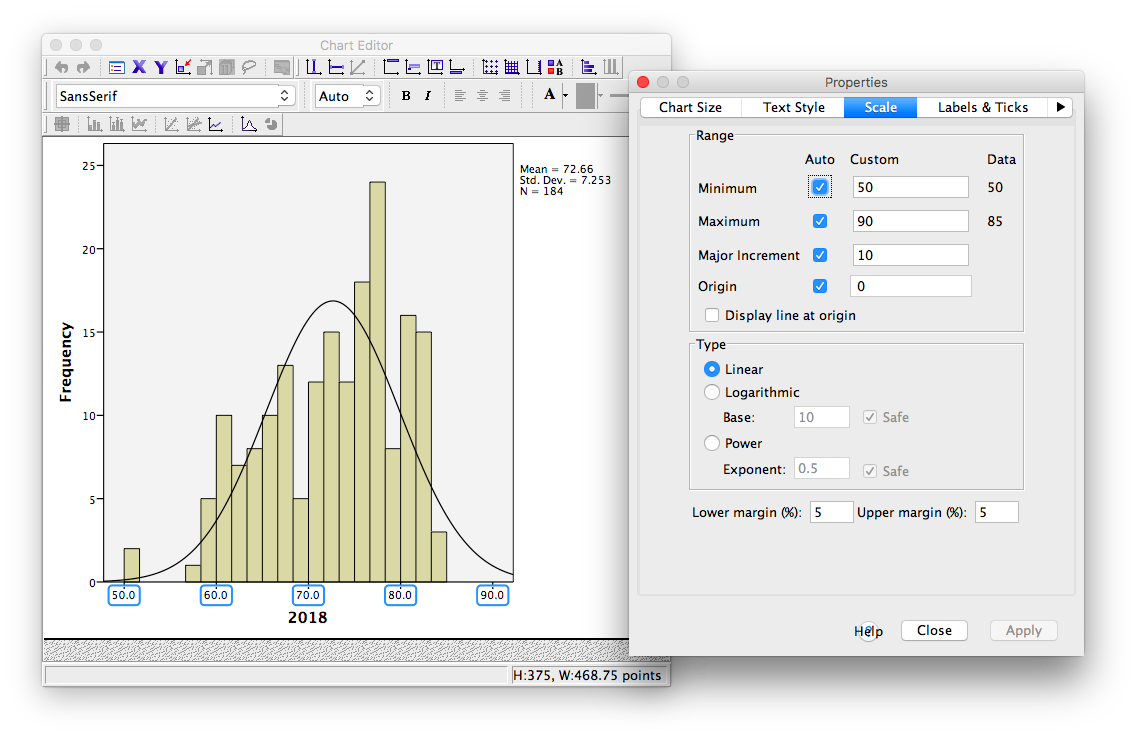
Task: Click the interpolation line icon
Action: point(215,124)
